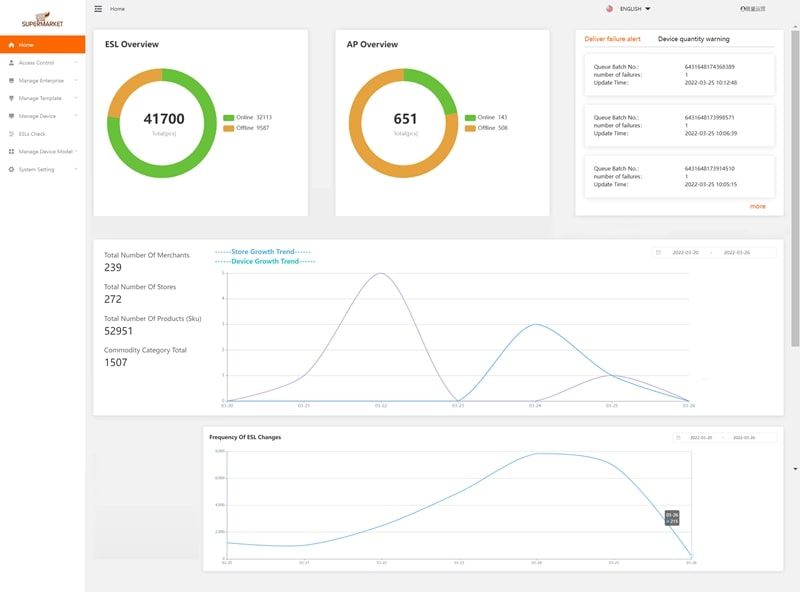Click the ESLs Check sidebar icon

[x=11, y=134]
